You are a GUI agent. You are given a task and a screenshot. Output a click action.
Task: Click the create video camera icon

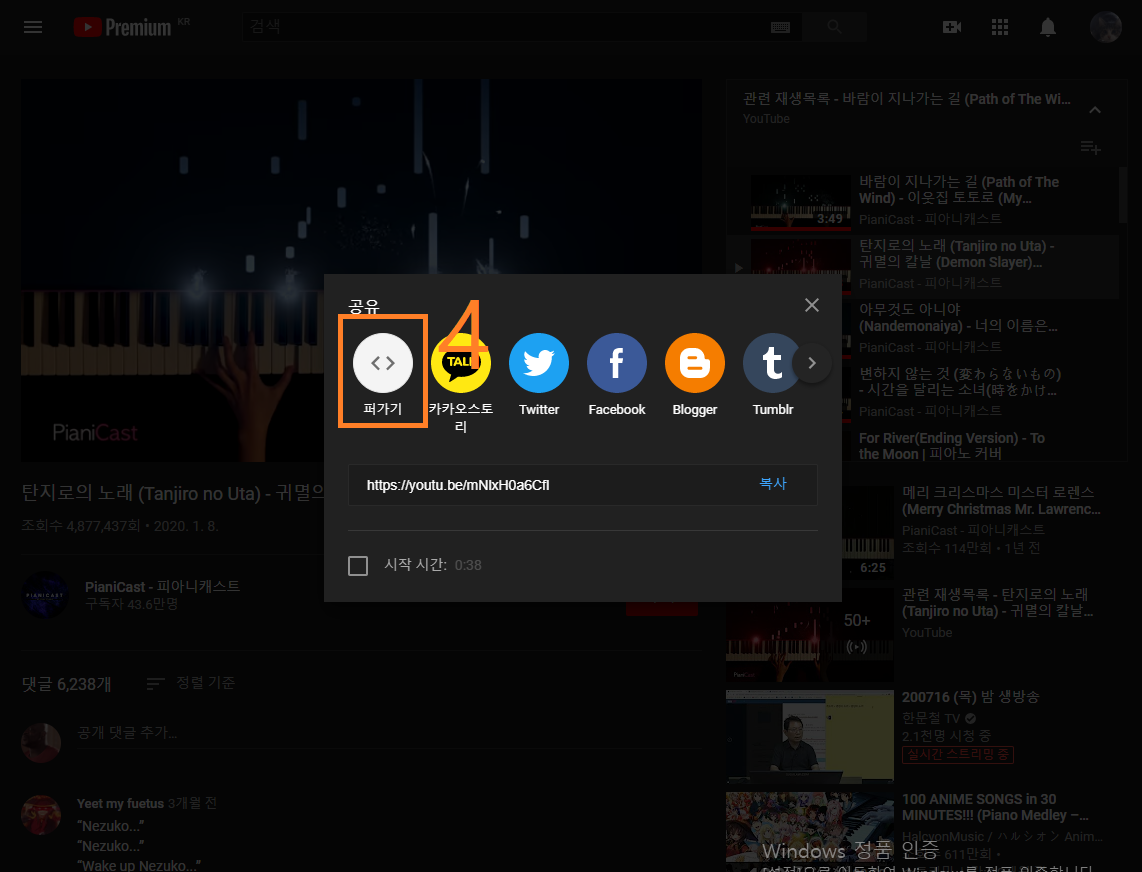(x=952, y=27)
